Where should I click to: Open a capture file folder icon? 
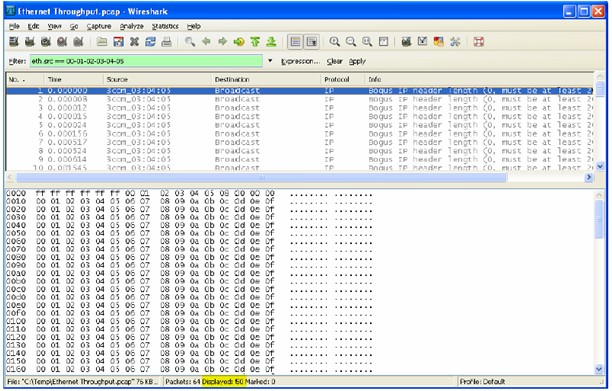[x=102, y=42]
